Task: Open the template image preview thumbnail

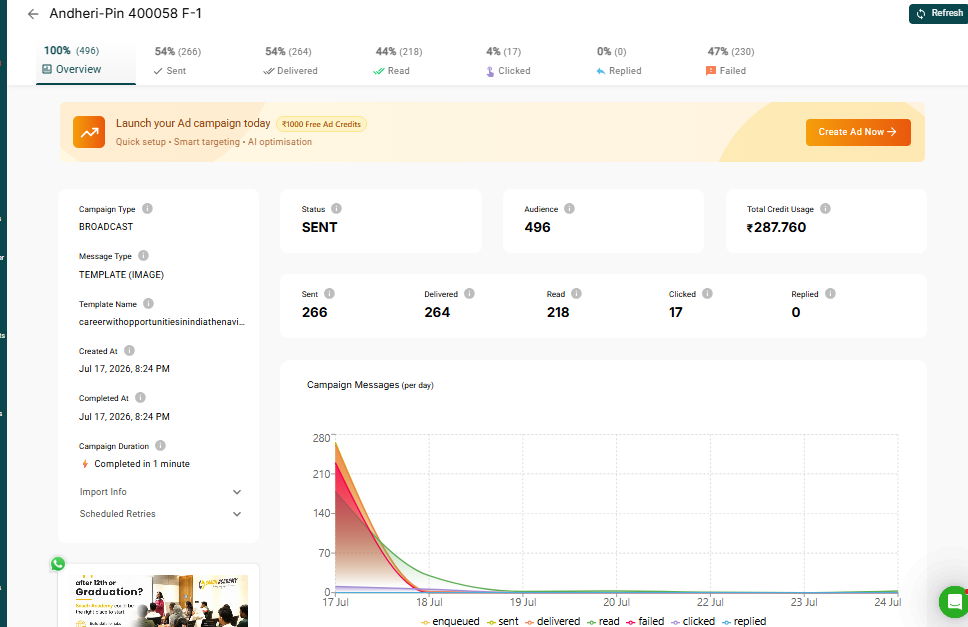Action: click(161, 601)
